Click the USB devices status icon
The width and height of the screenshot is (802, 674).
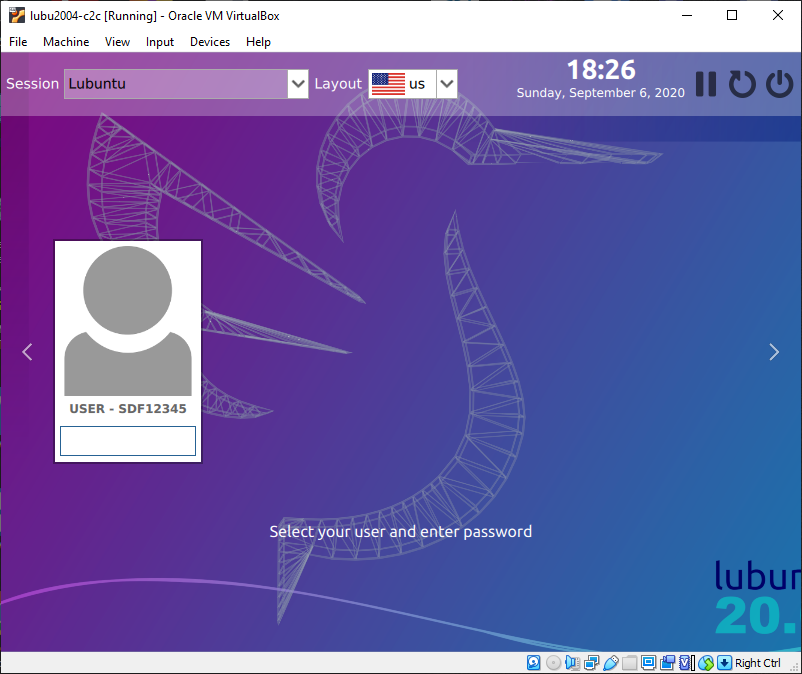pyautogui.click(x=610, y=663)
